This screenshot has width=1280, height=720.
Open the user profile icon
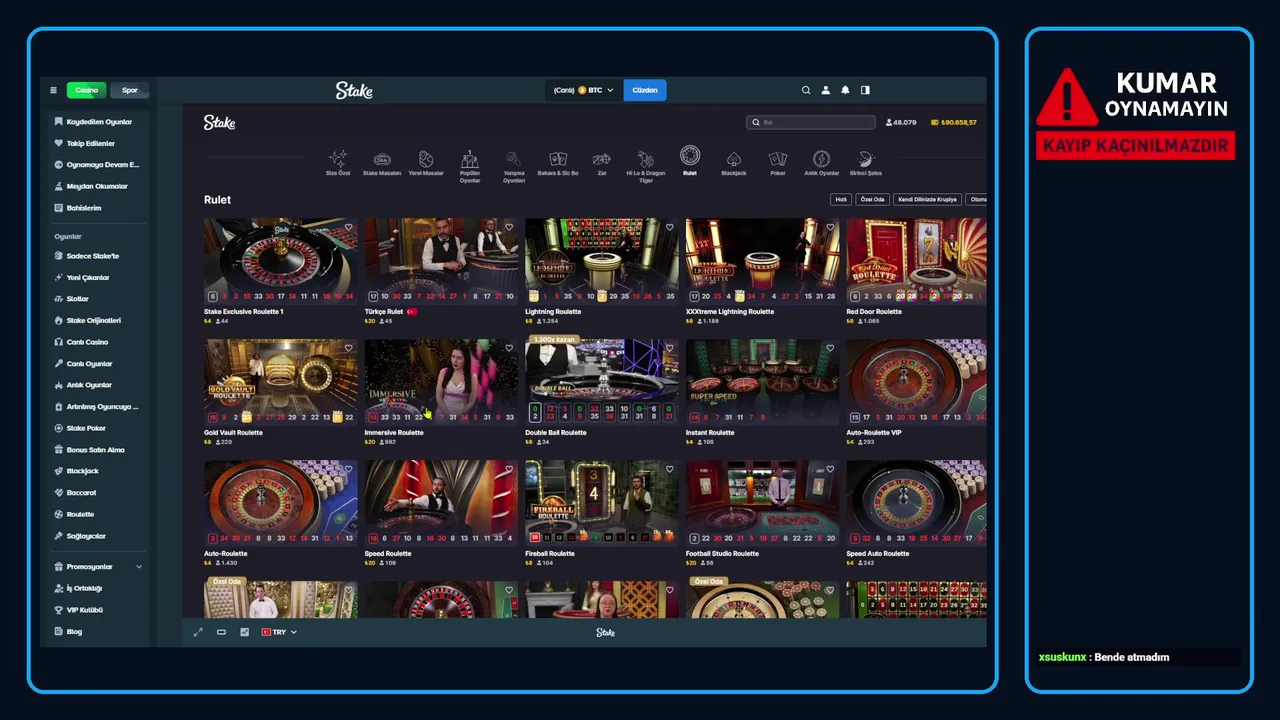pos(826,90)
